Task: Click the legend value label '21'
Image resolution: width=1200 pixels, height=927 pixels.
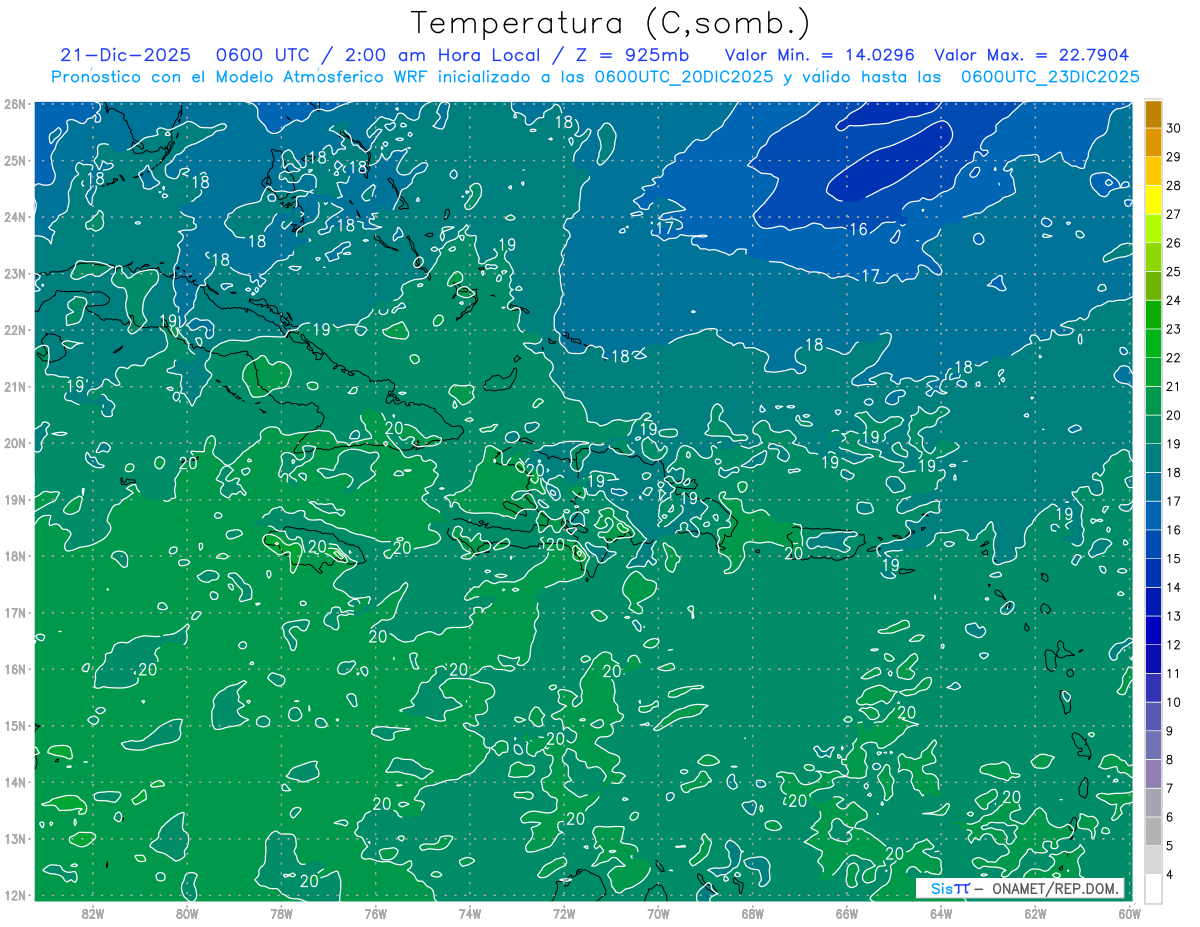Action: (1173, 386)
